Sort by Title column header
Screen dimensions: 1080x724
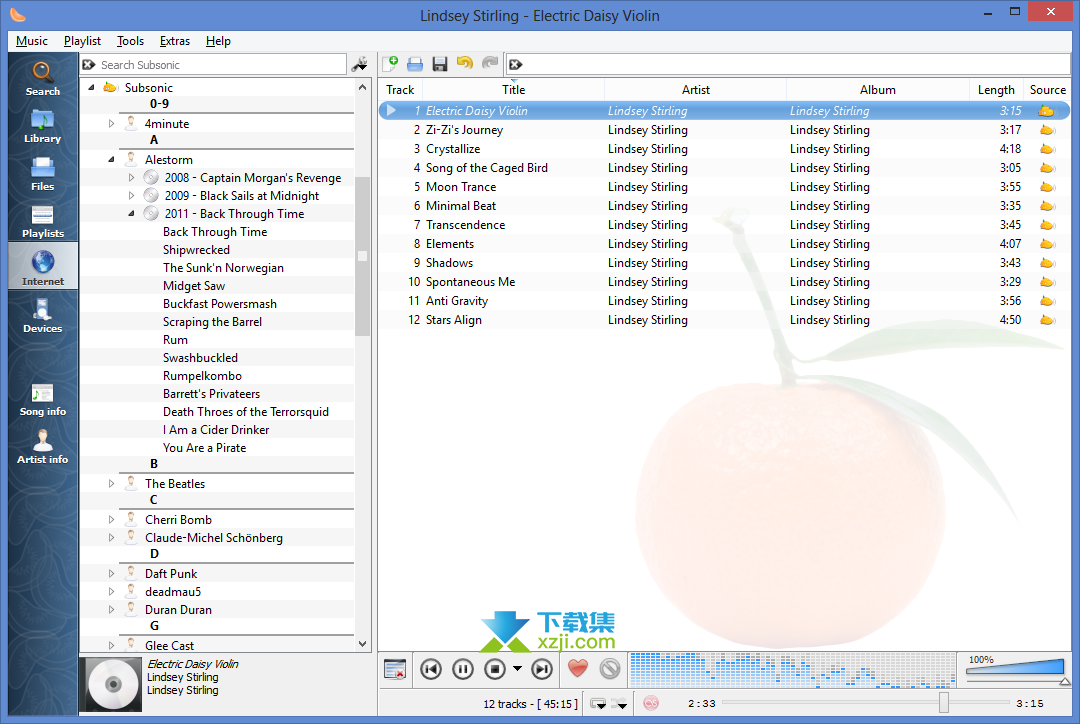tap(513, 90)
